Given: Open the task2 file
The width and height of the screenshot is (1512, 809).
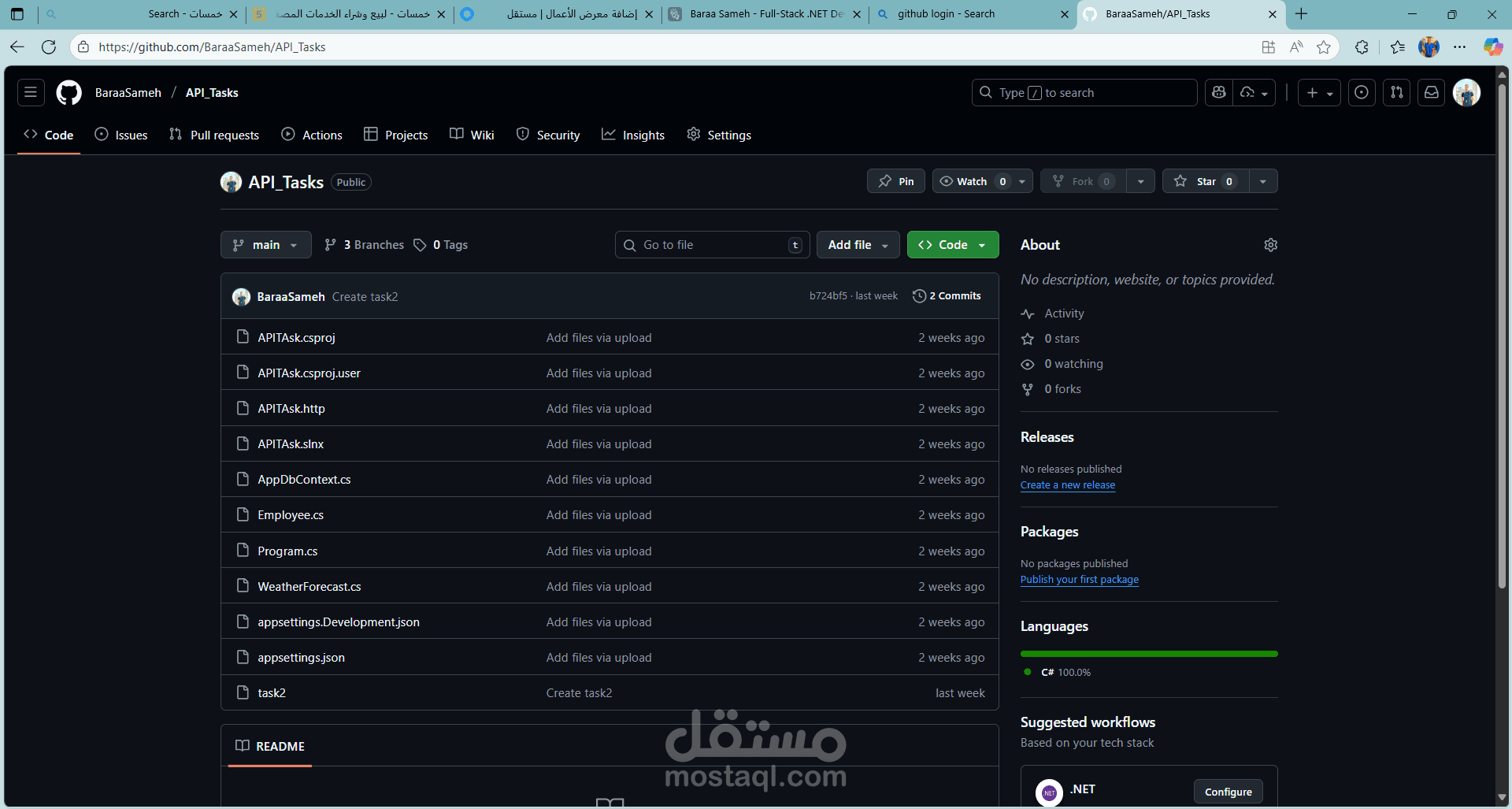Looking at the screenshot, I should click(272, 693).
